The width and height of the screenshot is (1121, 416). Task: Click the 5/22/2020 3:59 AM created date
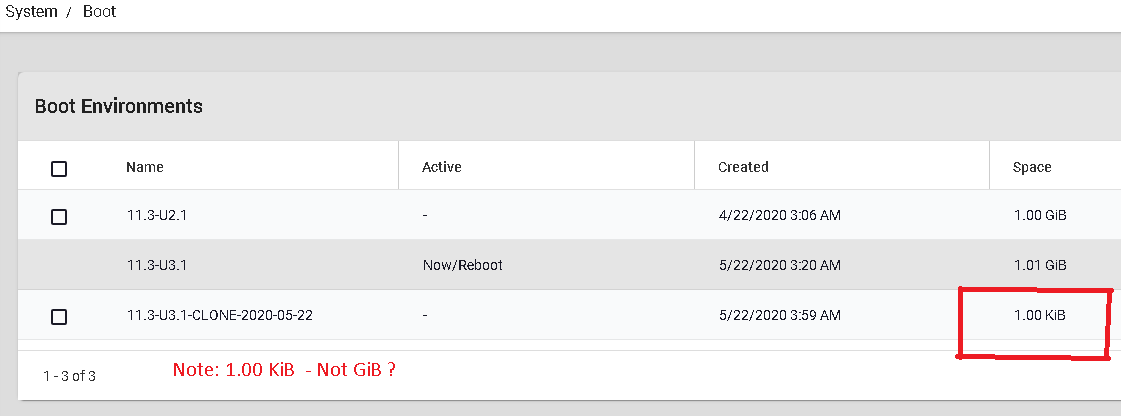[779, 315]
